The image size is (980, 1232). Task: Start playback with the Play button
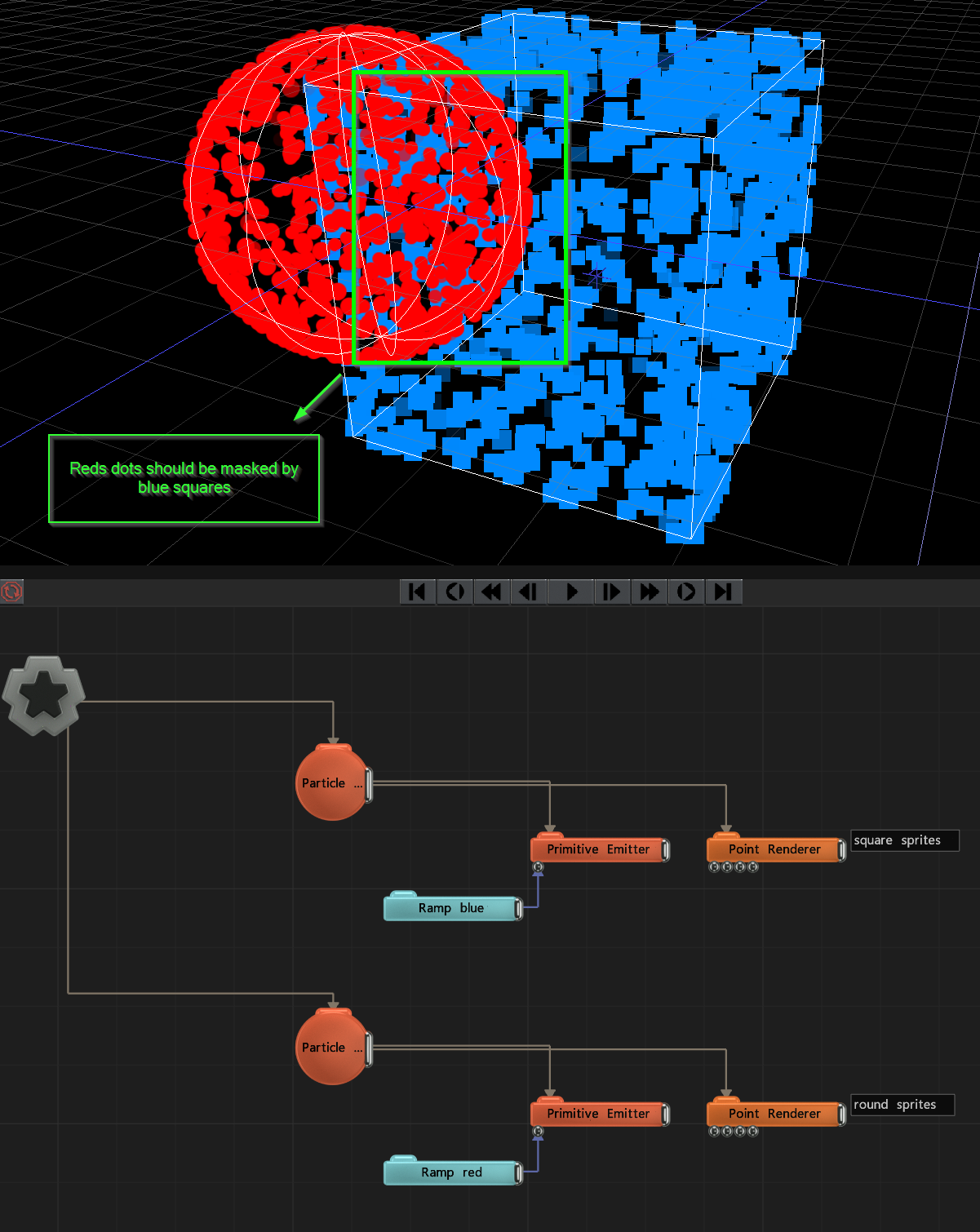pos(571,592)
